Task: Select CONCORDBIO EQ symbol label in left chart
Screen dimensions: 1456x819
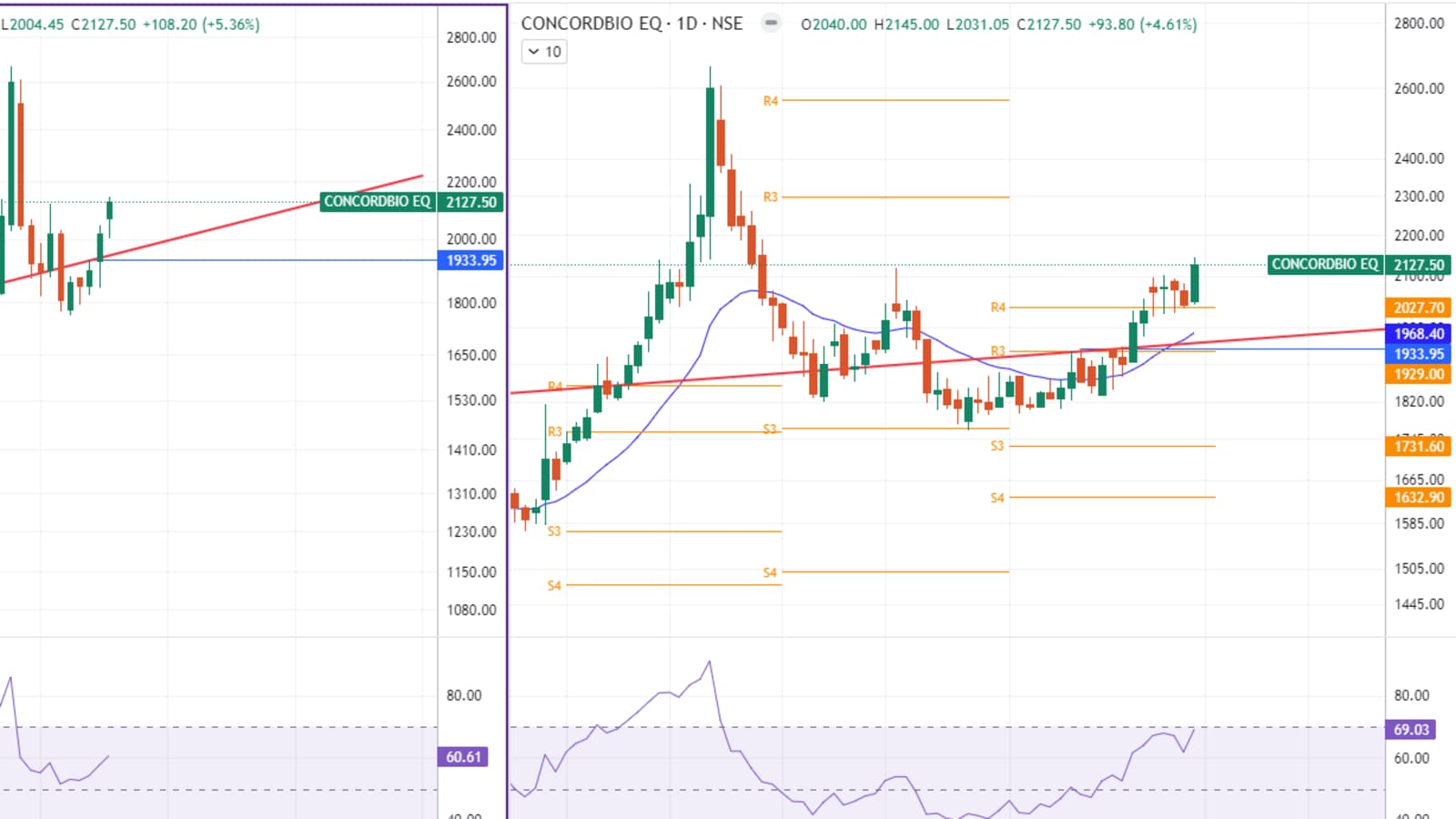Action: [378, 202]
